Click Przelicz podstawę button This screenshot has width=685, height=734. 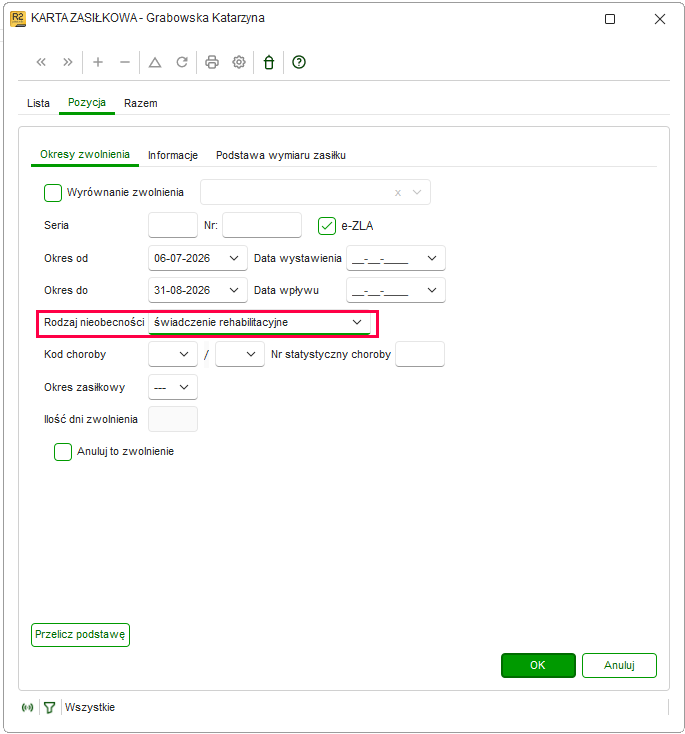coord(80,635)
